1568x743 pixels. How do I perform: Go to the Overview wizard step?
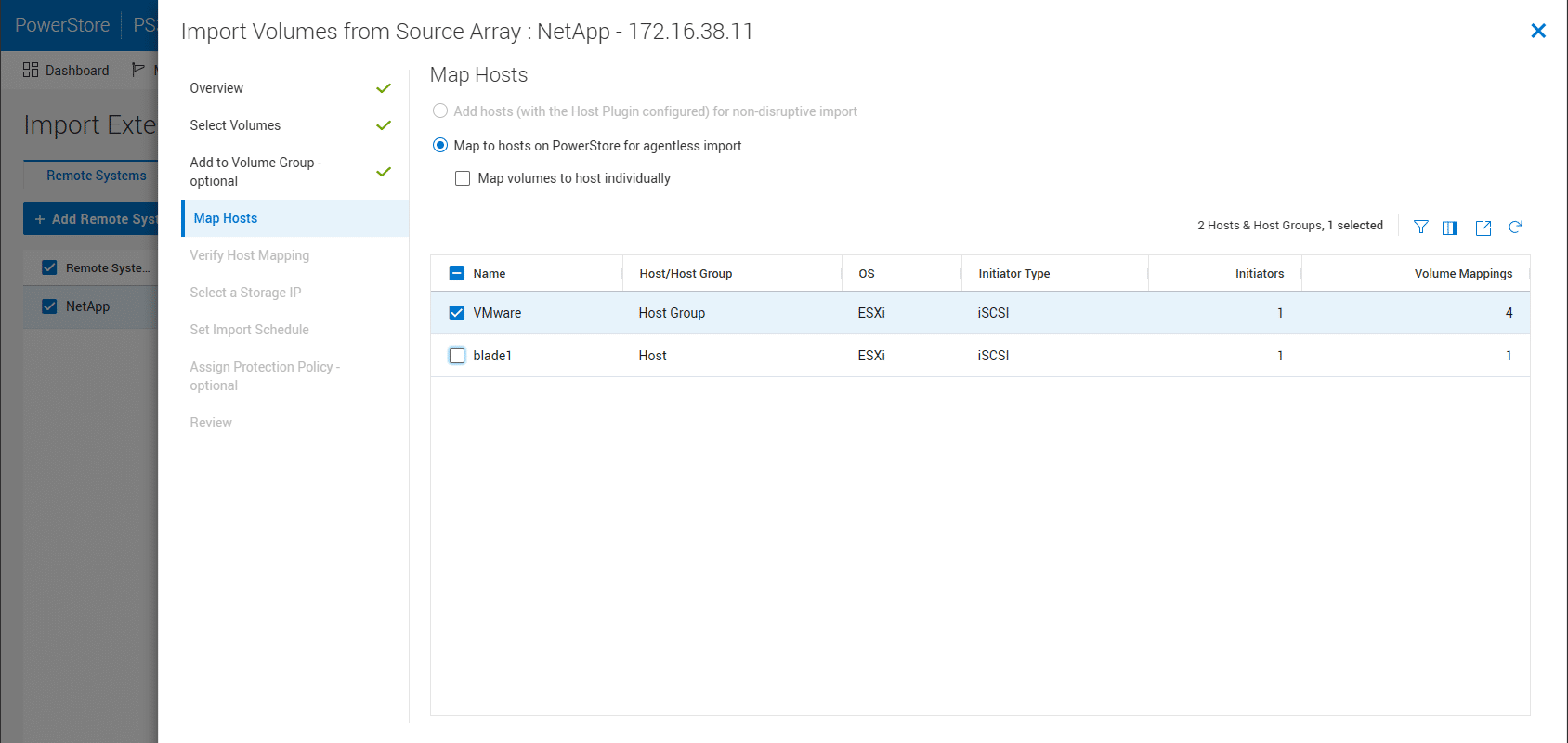point(216,88)
